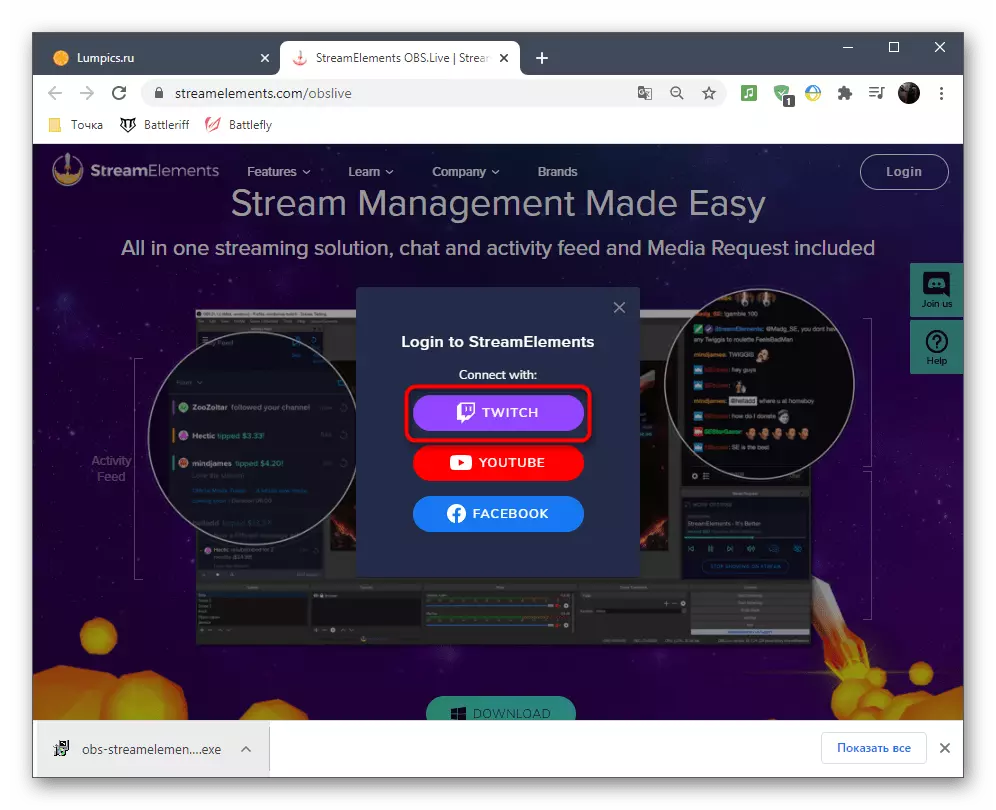Expand the Learn dropdown menu

tap(370, 172)
